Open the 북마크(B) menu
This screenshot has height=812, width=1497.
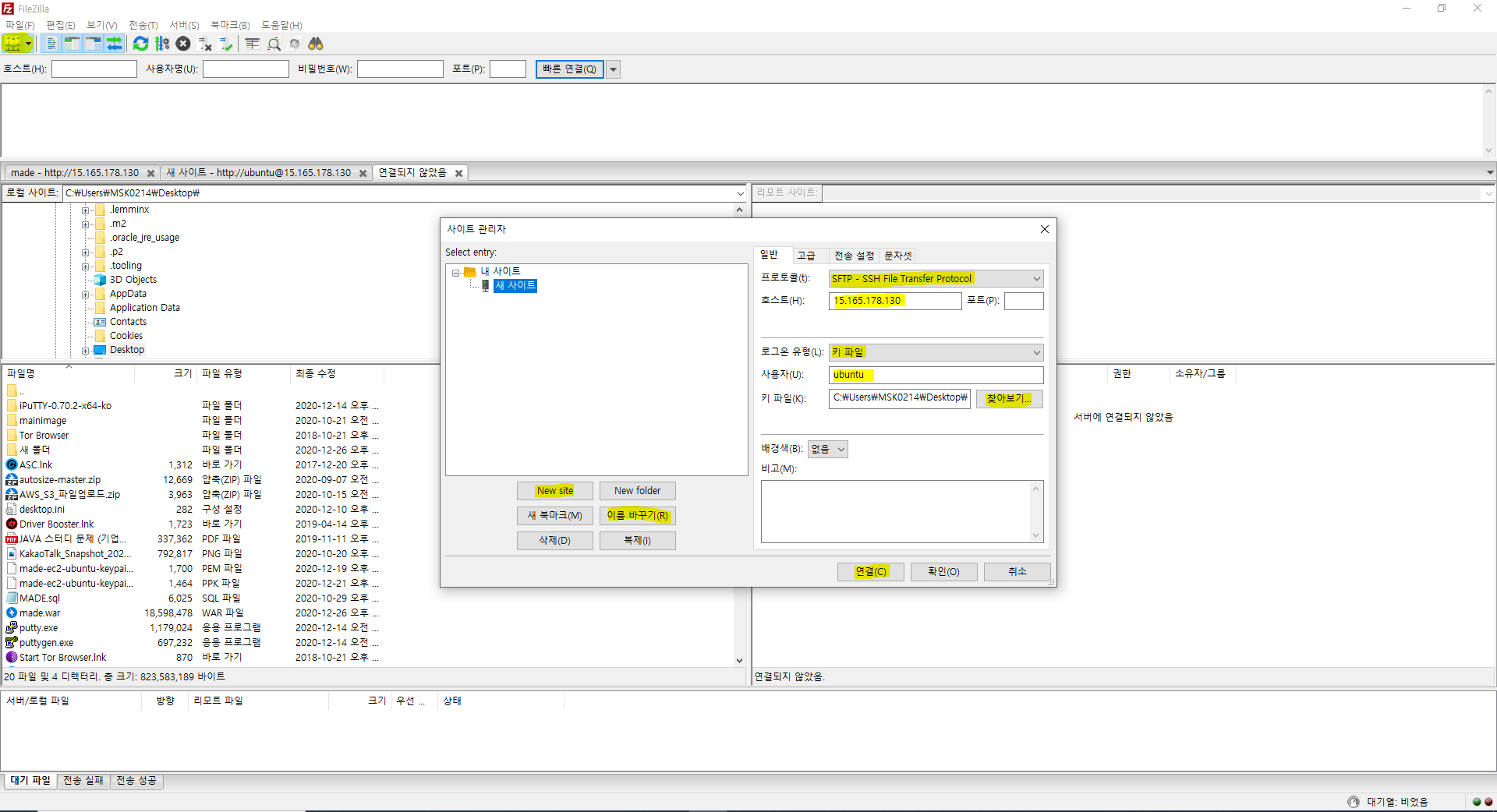230,25
